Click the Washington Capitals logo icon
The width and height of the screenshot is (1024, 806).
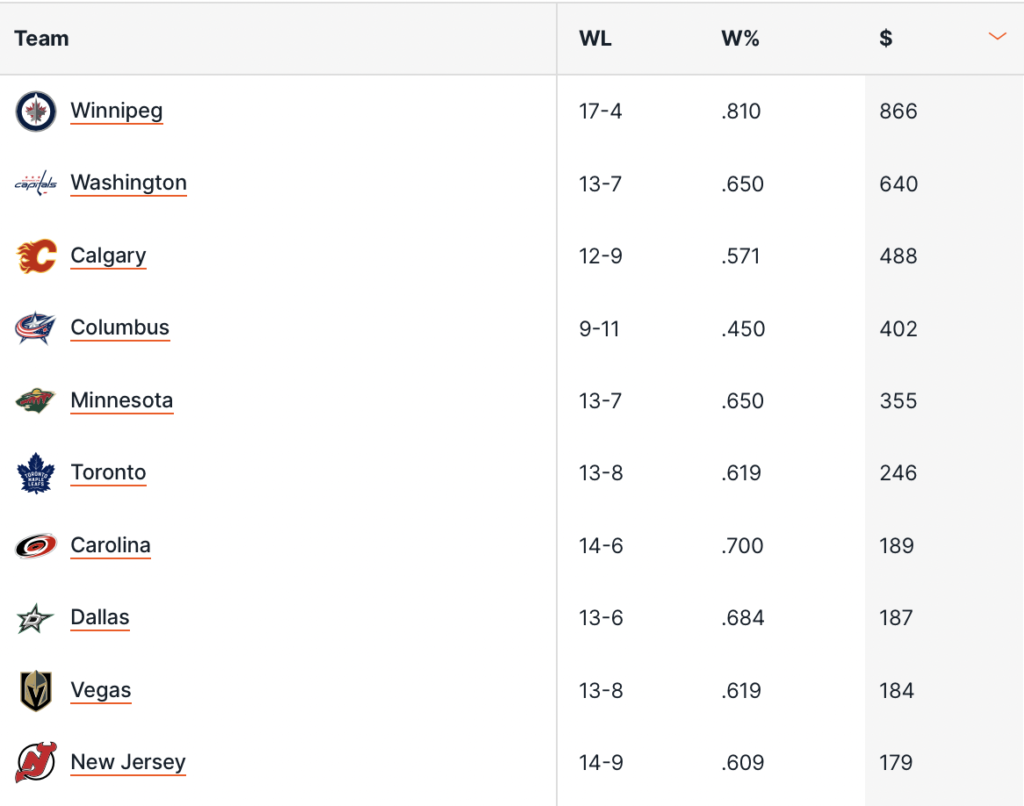(x=36, y=184)
